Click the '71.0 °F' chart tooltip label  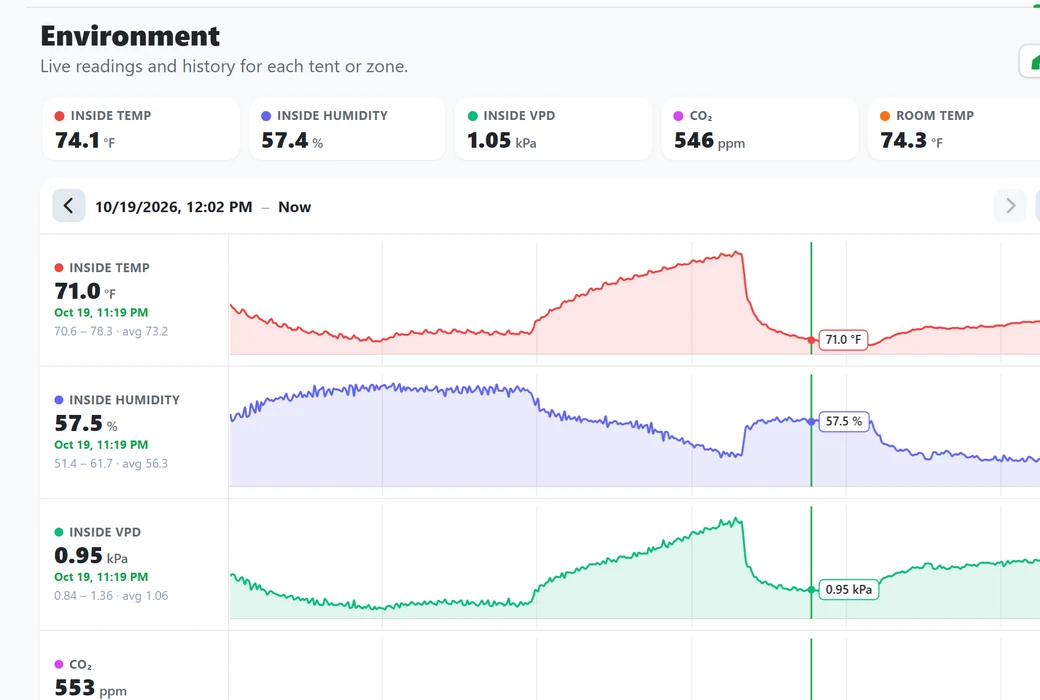[x=843, y=340]
